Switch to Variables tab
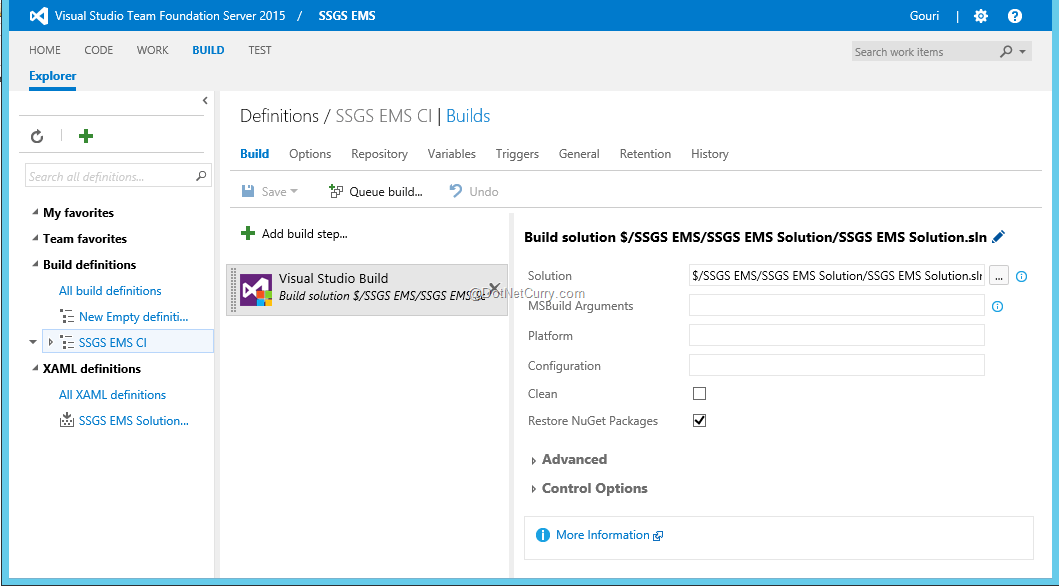This screenshot has height=586, width=1059. [452, 154]
